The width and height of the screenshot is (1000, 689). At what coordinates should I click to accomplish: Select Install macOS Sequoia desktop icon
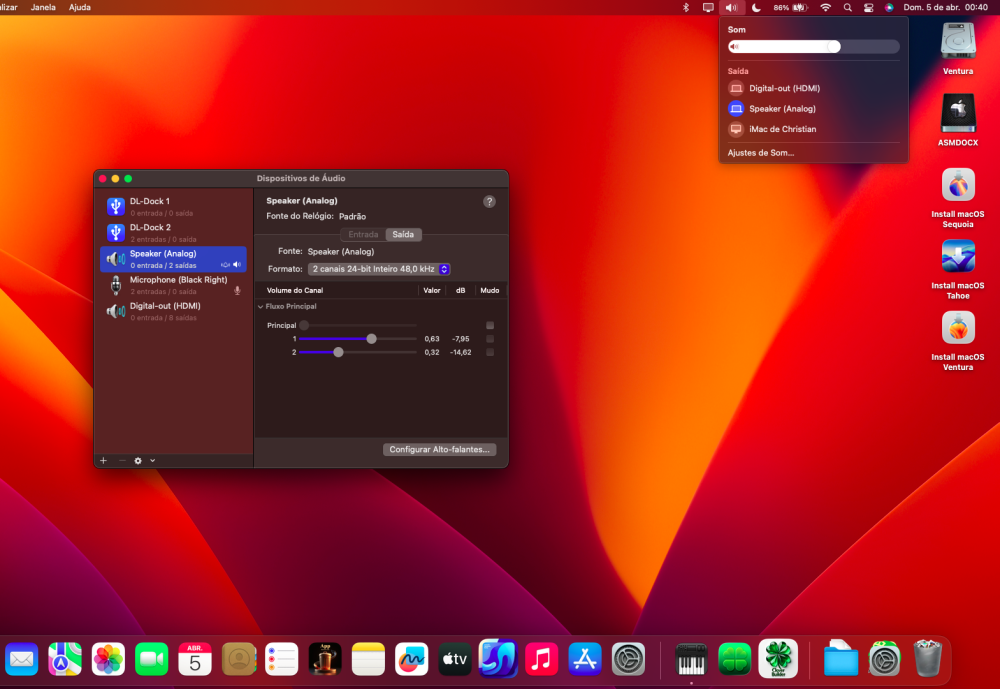tap(958, 185)
